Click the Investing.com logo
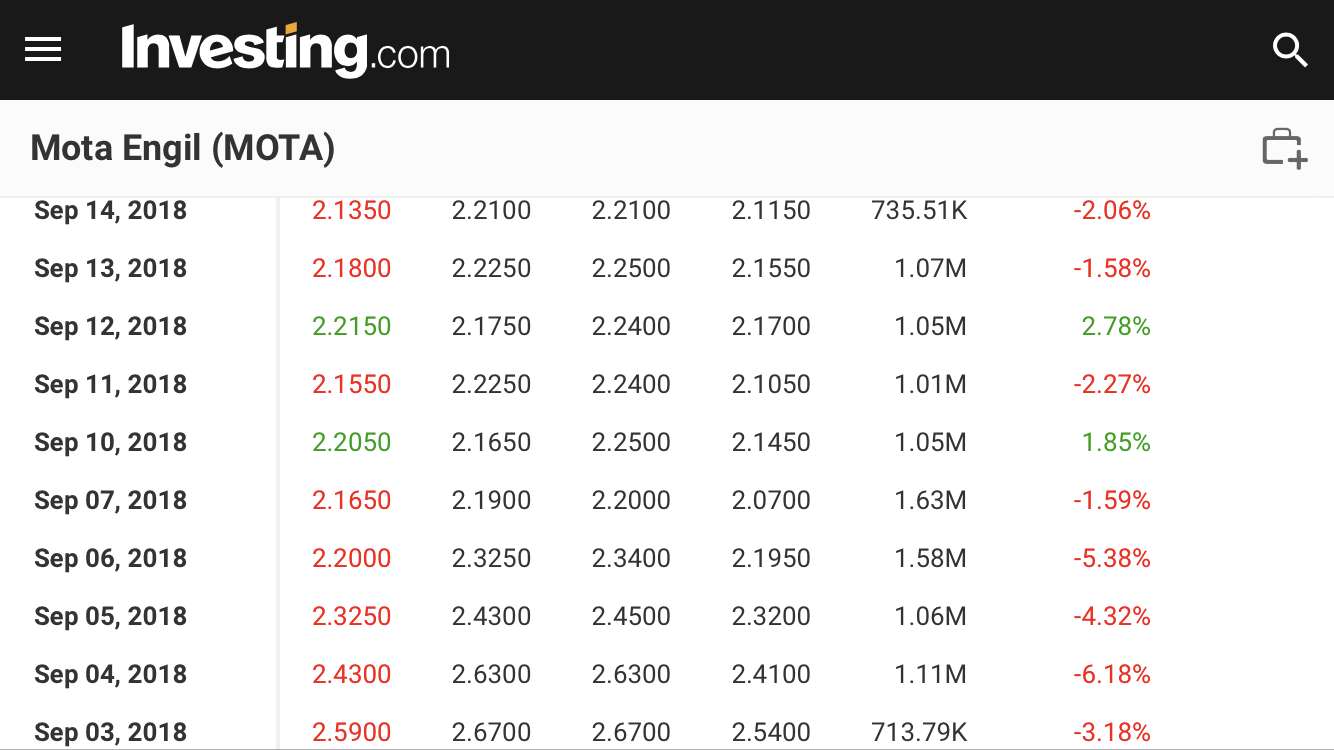The image size is (1334, 750). (285, 50)
